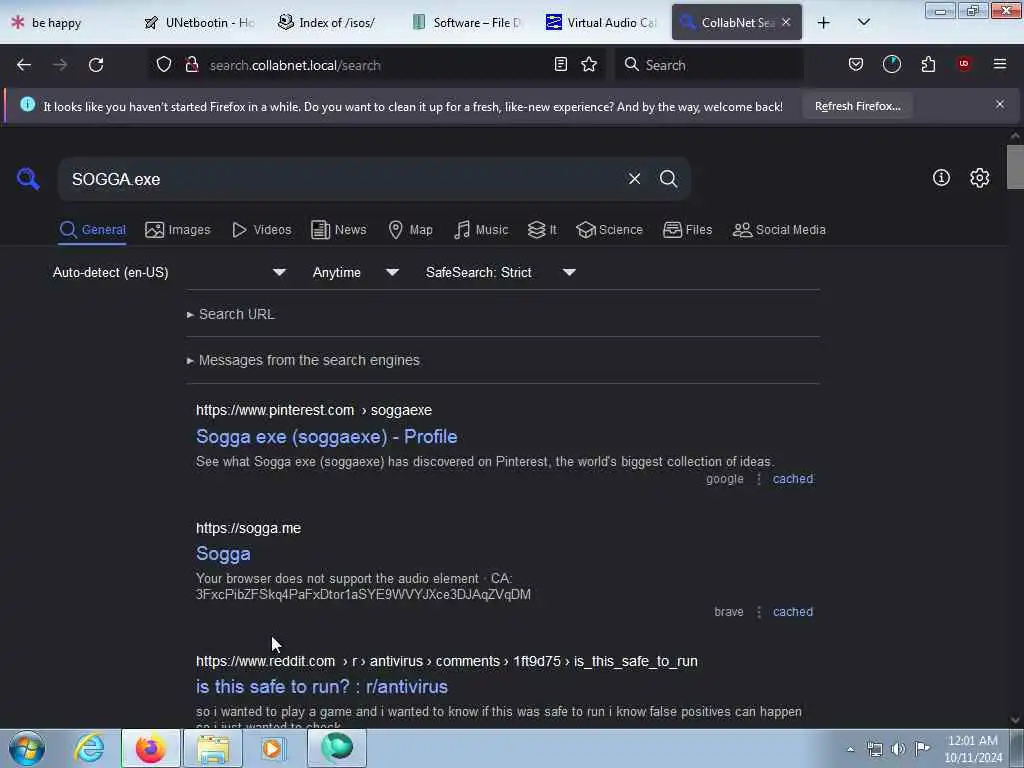Open the SafeSearch: Strict dropdown
1024x768 pixels.
tap(500, 272)
